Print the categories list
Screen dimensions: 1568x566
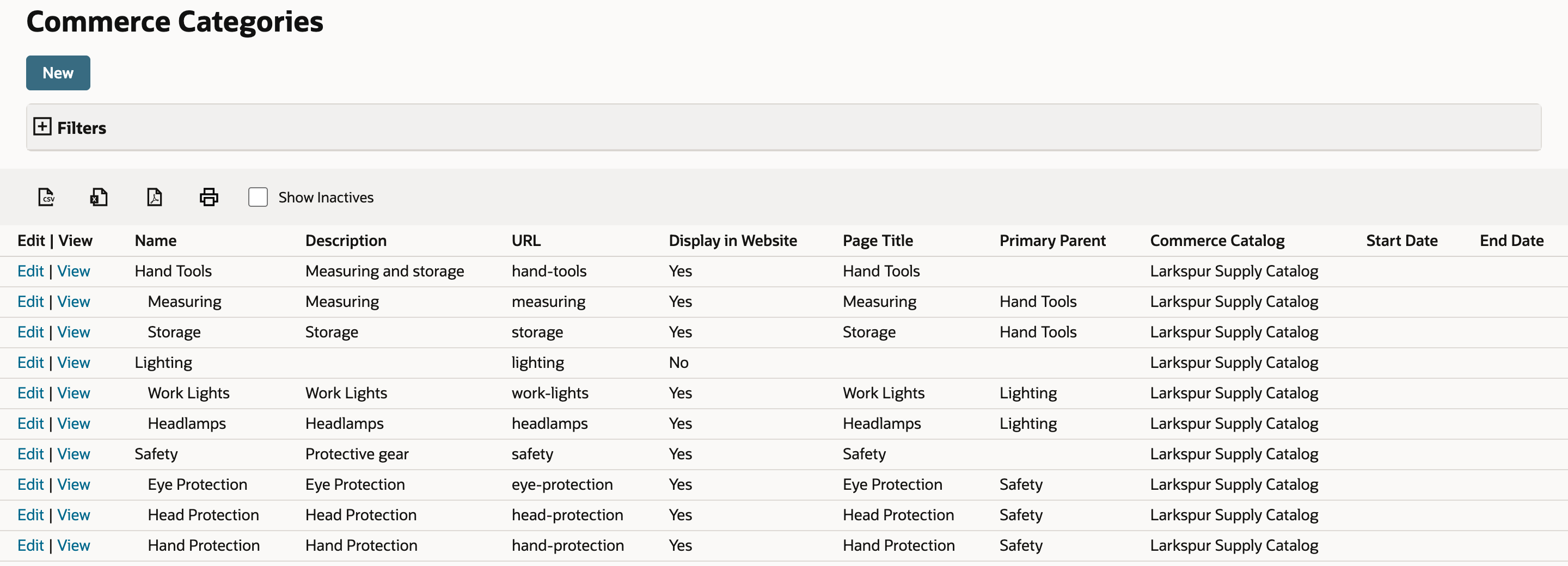209,197
